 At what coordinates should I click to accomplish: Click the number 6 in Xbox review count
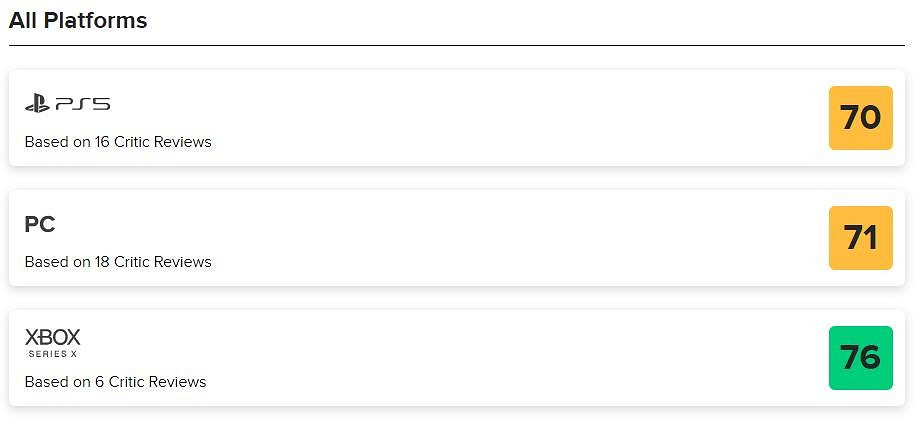click(x=99, y=382)
